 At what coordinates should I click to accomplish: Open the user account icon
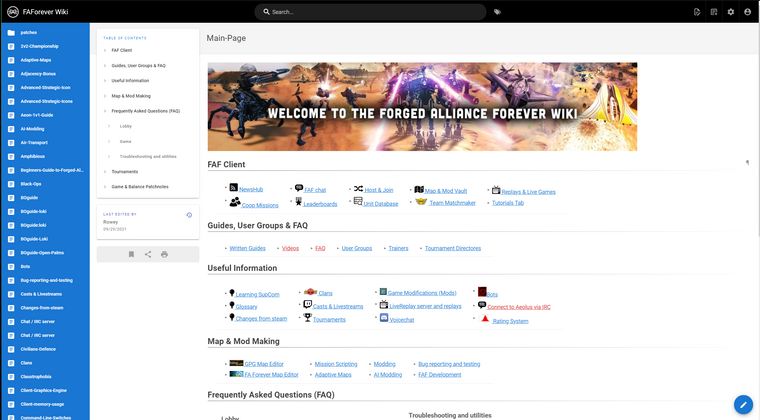(747, 12)
